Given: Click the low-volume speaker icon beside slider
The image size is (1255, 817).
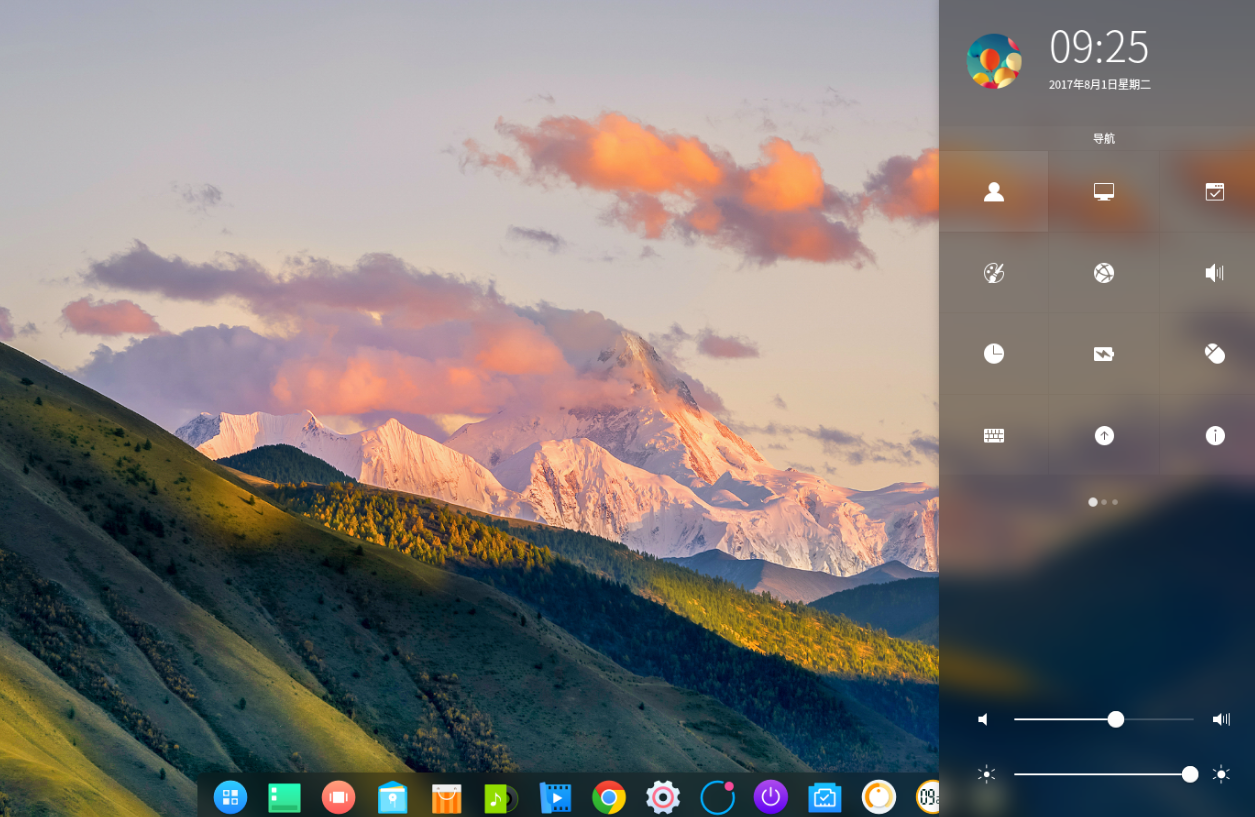Looking at the screenshot, I should click(x=984, y=719).
